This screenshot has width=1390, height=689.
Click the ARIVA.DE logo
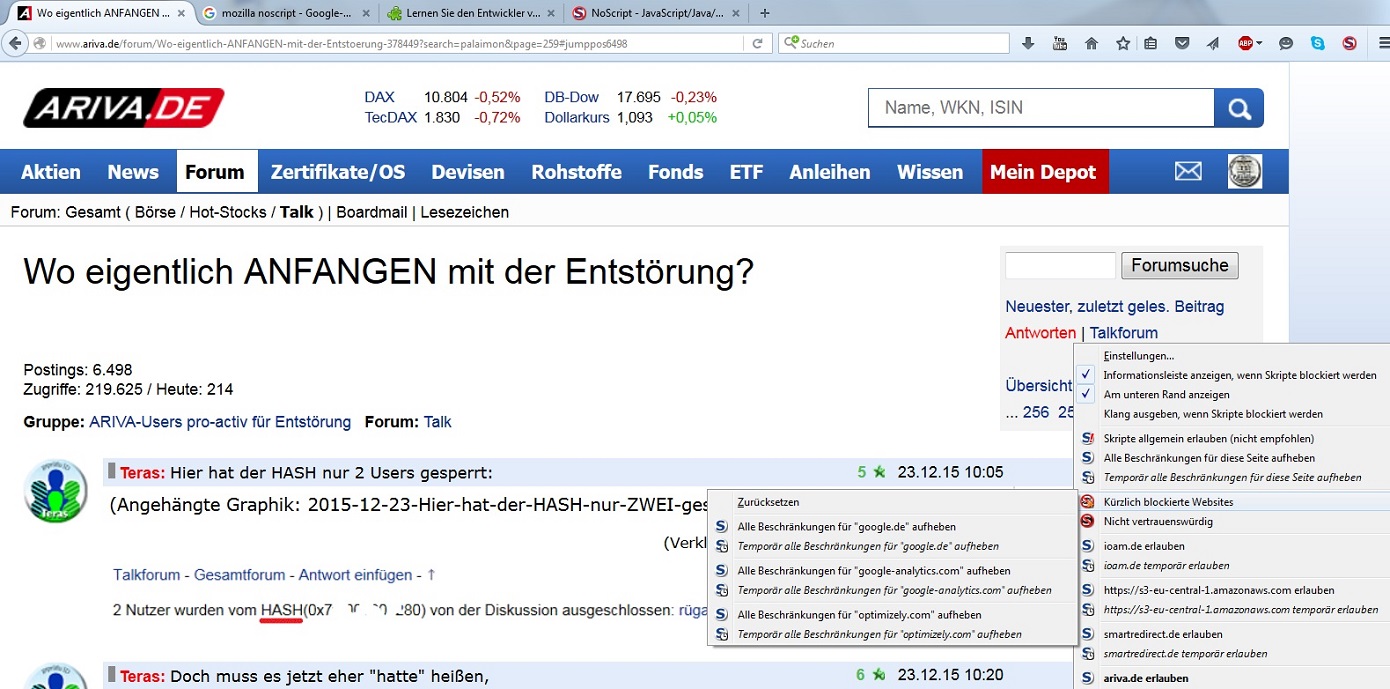pyautogui.click(x=124, y=108)
